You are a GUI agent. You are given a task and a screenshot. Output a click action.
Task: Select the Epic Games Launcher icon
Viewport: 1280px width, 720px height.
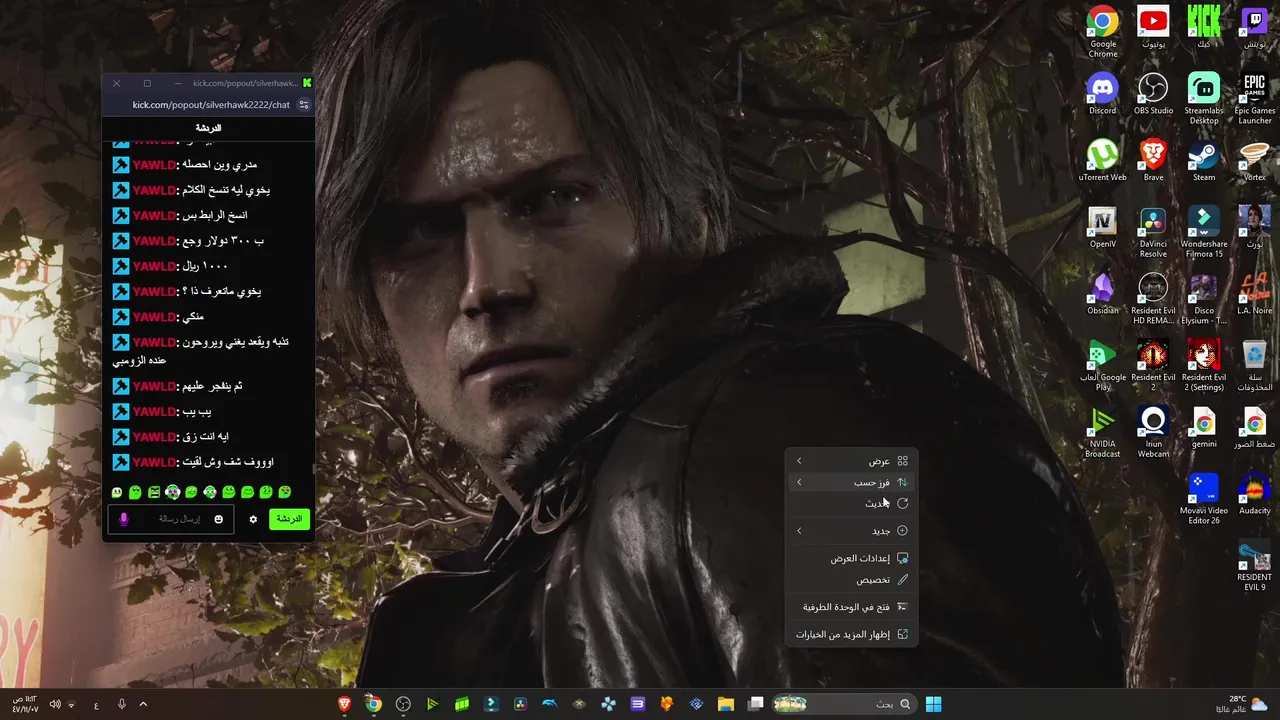click(1254, 98)
